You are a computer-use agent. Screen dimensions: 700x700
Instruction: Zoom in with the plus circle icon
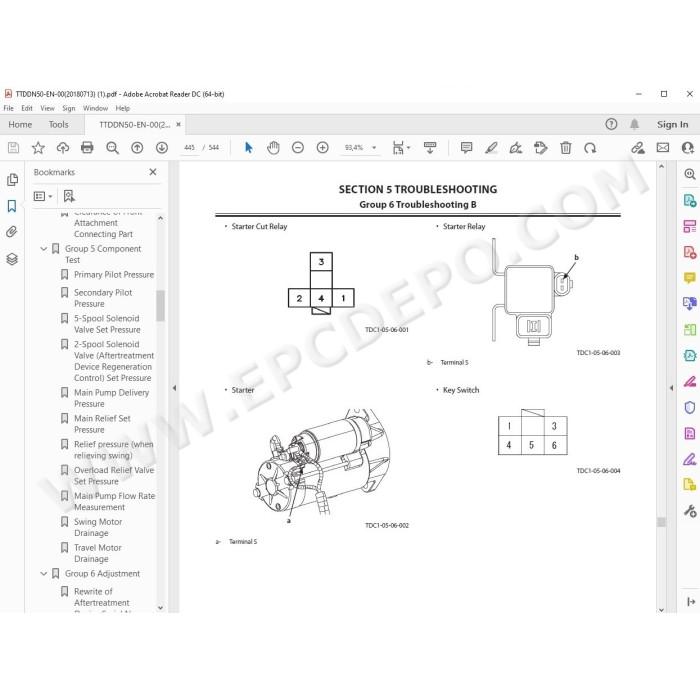click(322, 148)
